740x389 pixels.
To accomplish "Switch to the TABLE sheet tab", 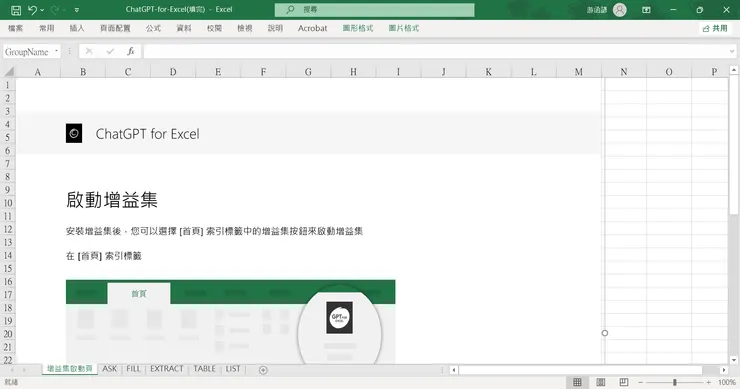I will click(204, 369).
